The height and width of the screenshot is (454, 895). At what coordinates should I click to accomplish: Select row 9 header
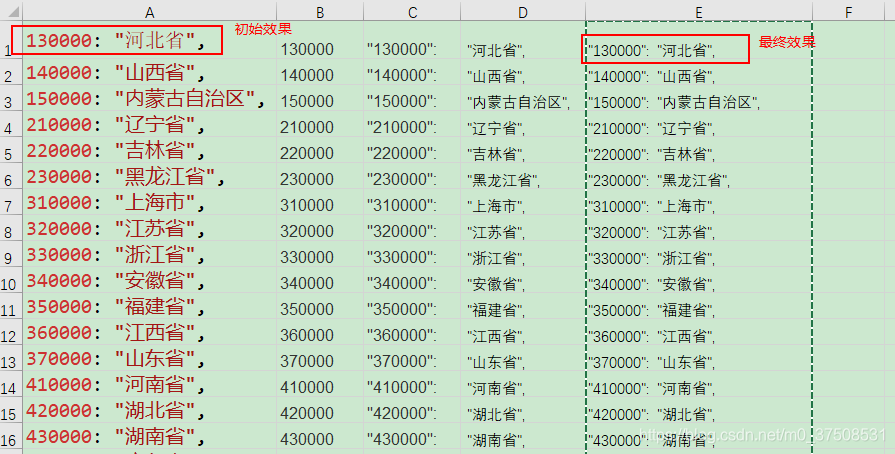[11, 254]
